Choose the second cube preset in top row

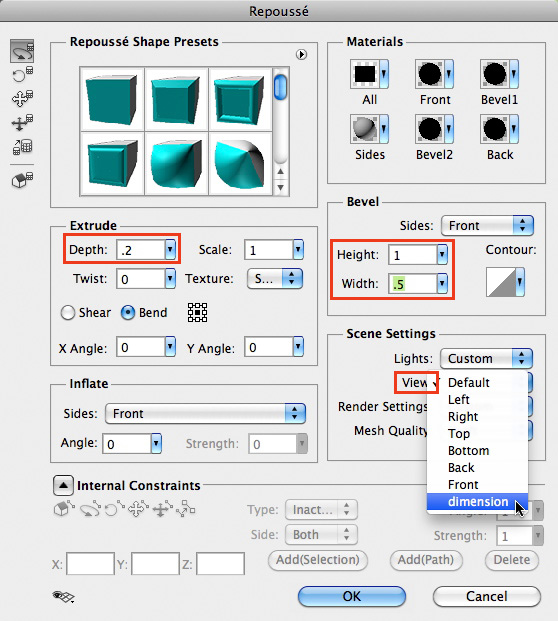(176, 99)
